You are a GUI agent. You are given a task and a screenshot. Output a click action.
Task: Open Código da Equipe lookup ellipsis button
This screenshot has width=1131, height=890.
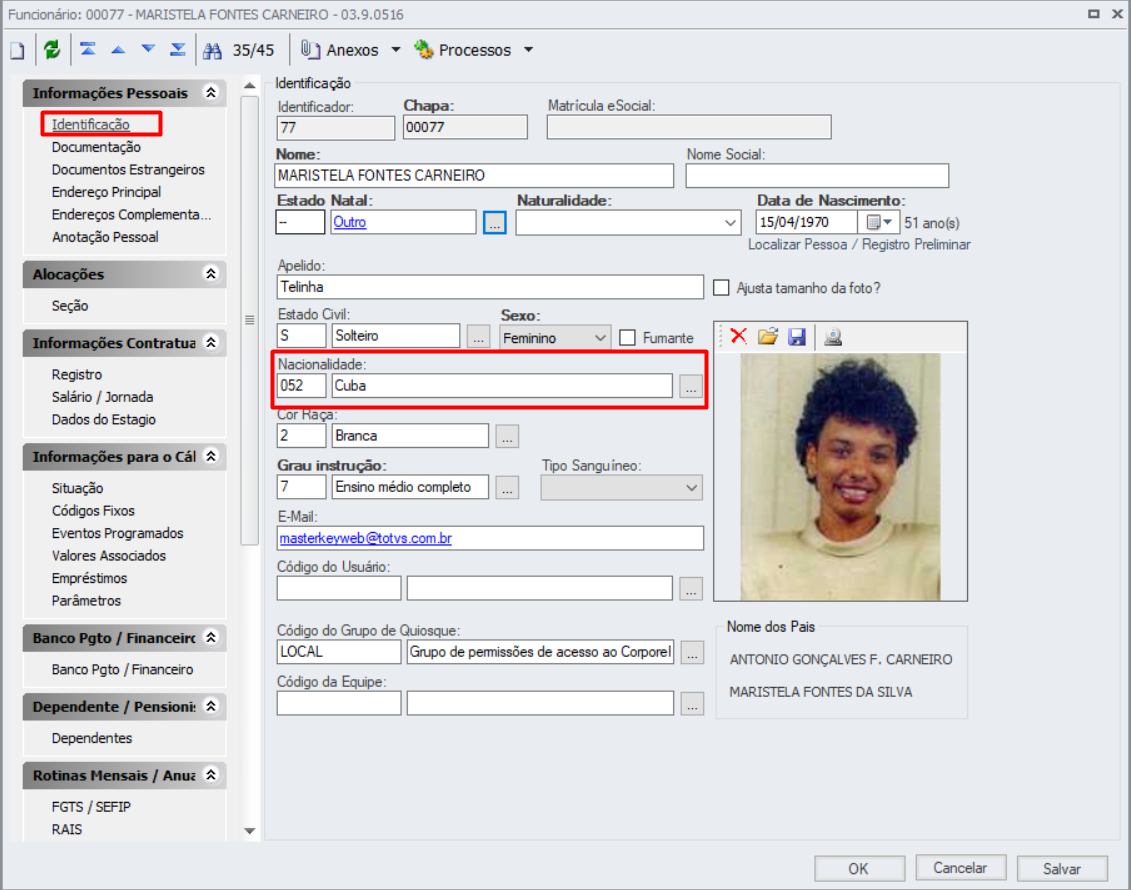692,705
